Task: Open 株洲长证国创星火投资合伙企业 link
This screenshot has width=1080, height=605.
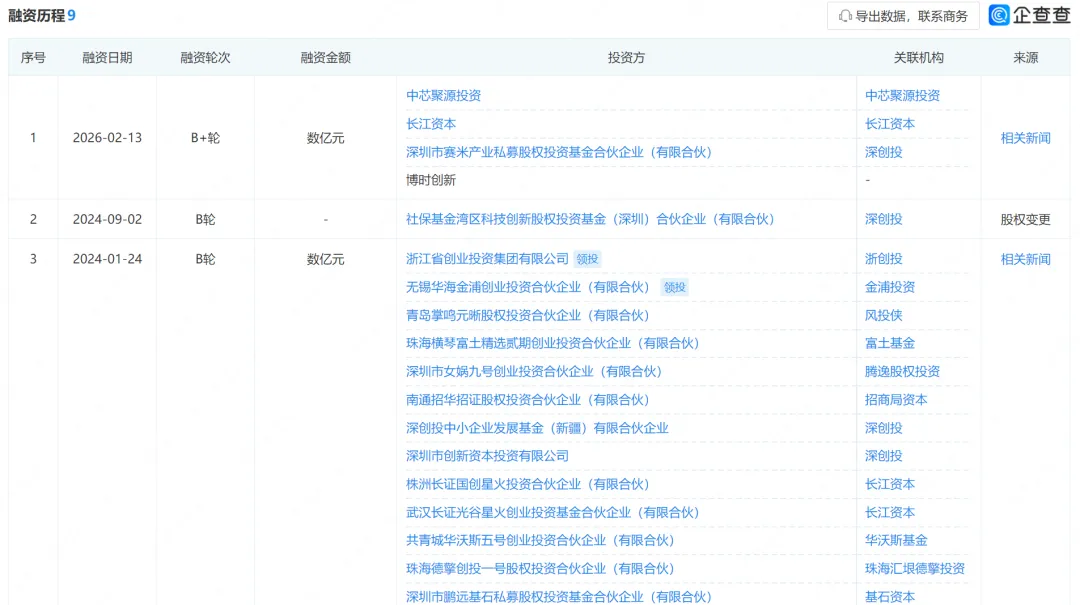Action: pos(527,484)
